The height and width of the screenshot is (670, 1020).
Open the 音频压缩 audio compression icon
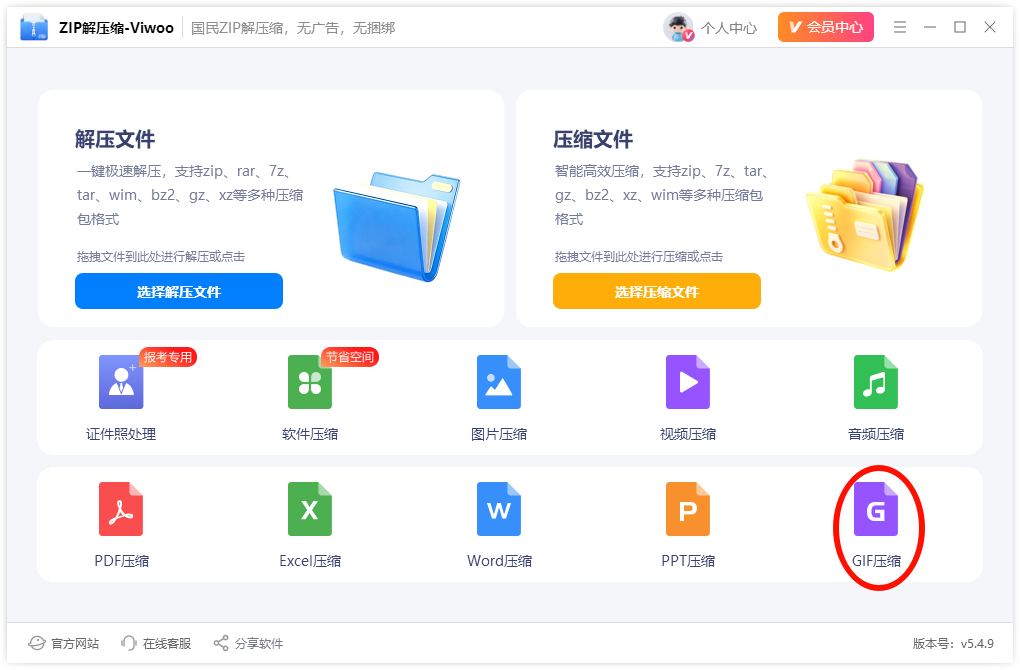pos(876,382)
